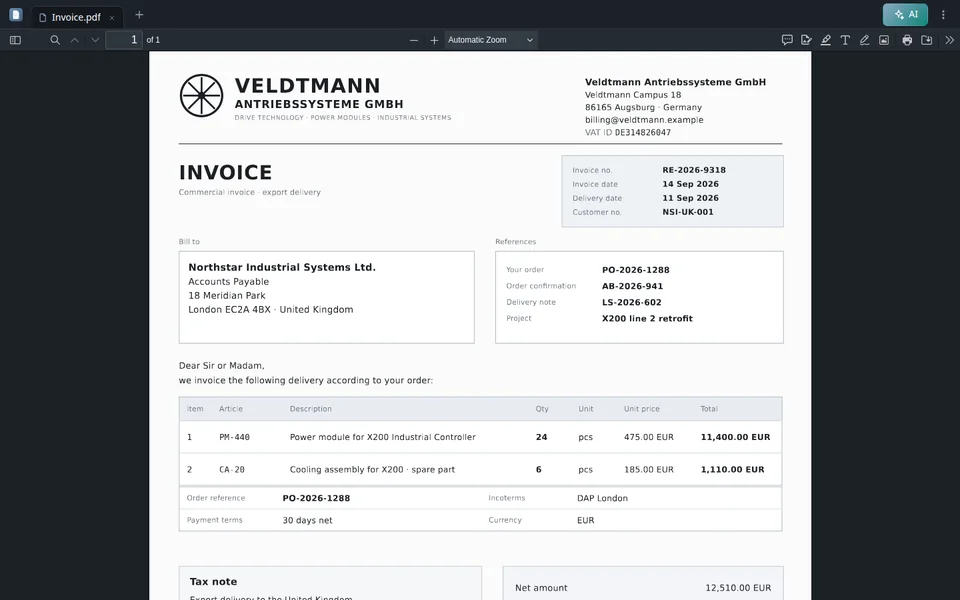Select the comment annotation tool

[x=787, y=40]
